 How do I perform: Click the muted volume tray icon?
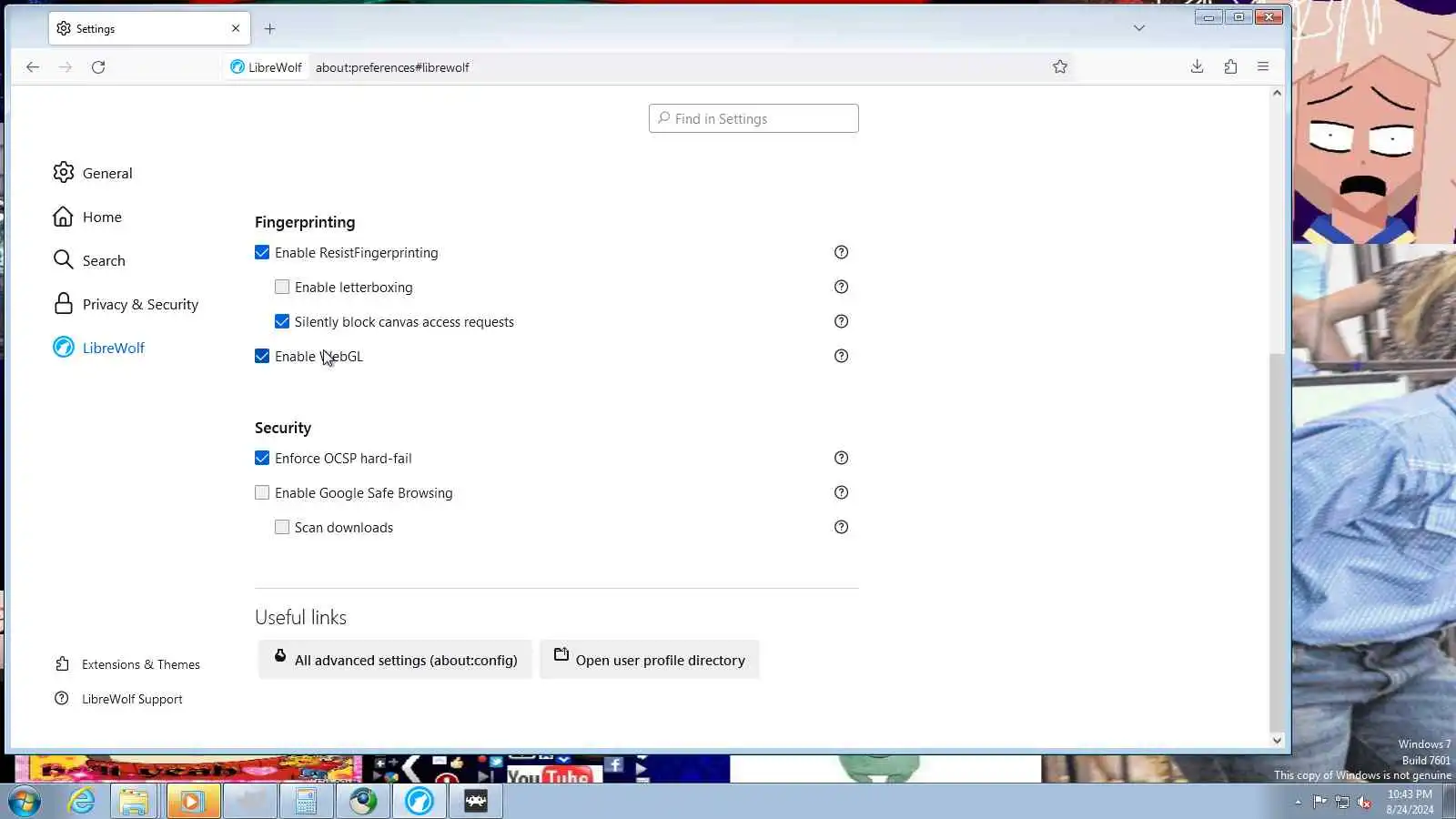pyautogui.click(x=1364, y=802)
